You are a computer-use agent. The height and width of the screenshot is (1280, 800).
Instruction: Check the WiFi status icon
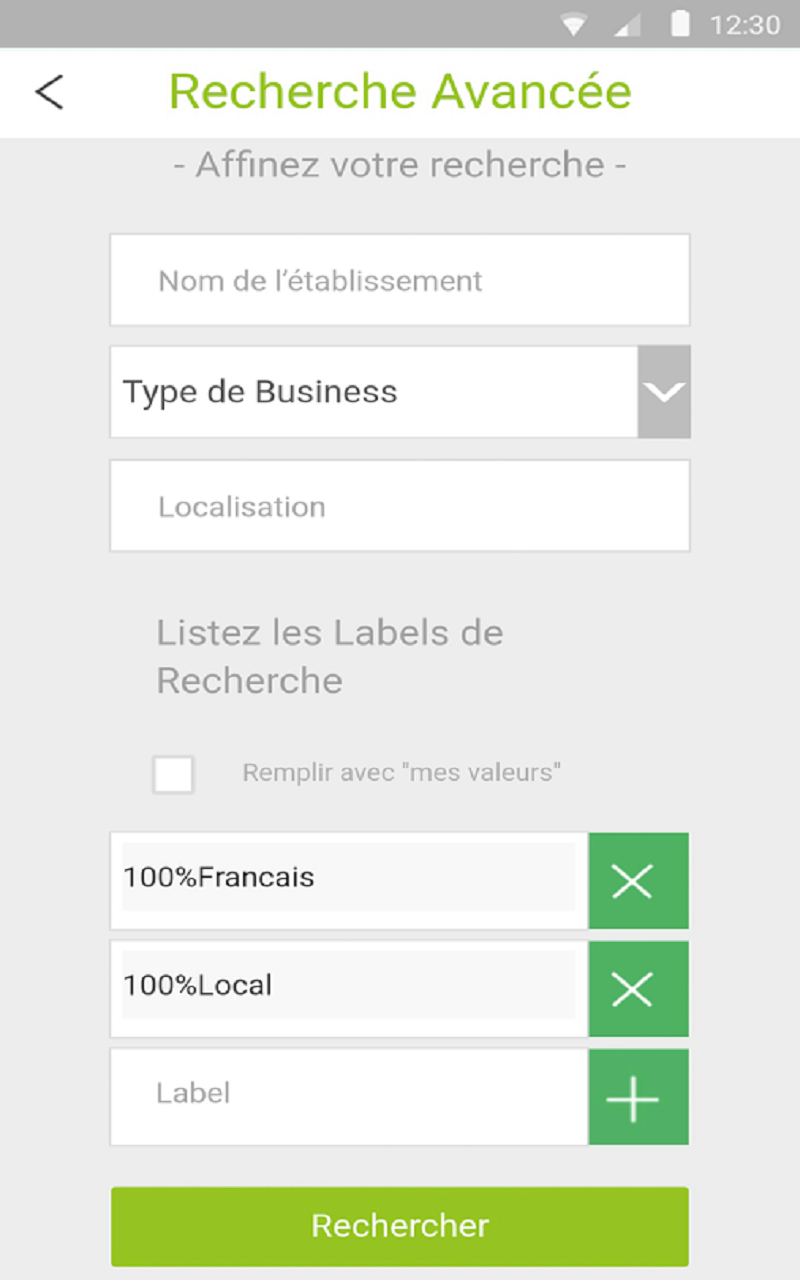[x=574, y=25]
